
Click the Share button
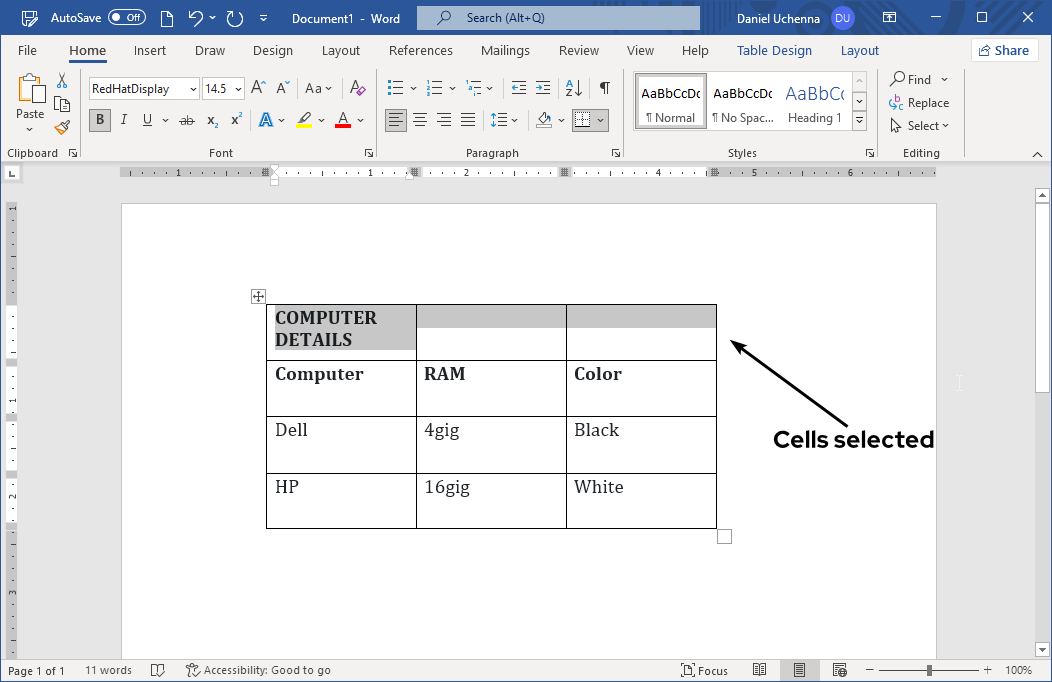(x=1003, y=51)
